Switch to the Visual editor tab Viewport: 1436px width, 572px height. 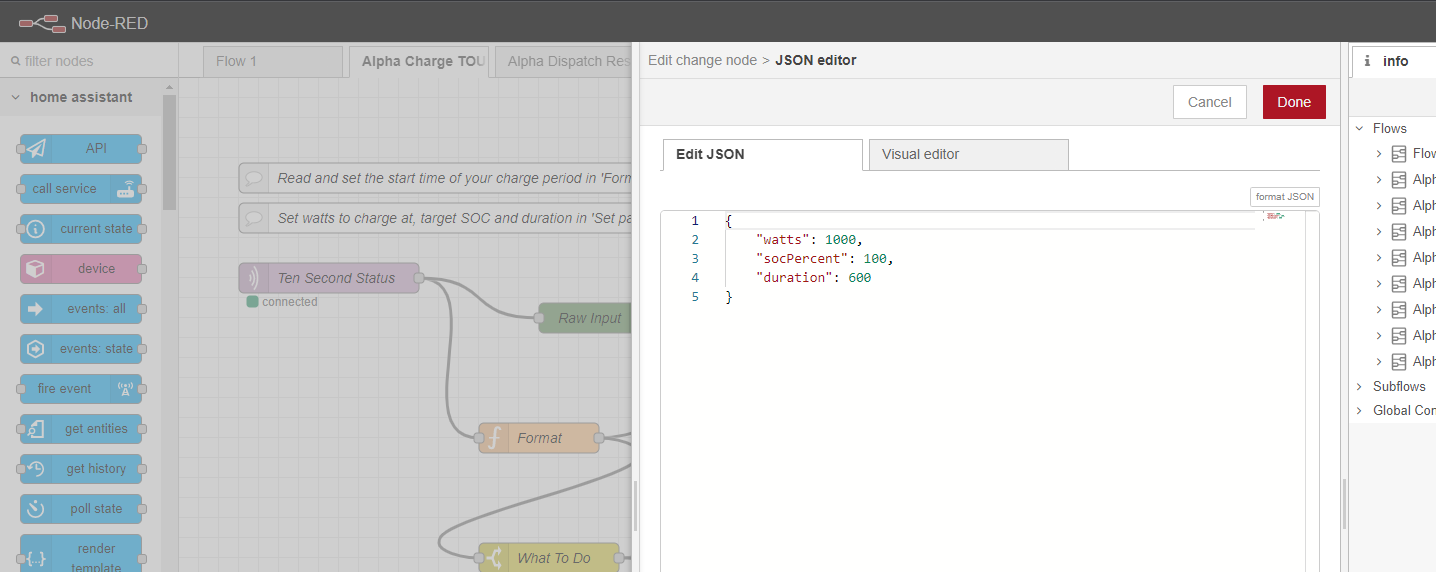coord(968,155)
